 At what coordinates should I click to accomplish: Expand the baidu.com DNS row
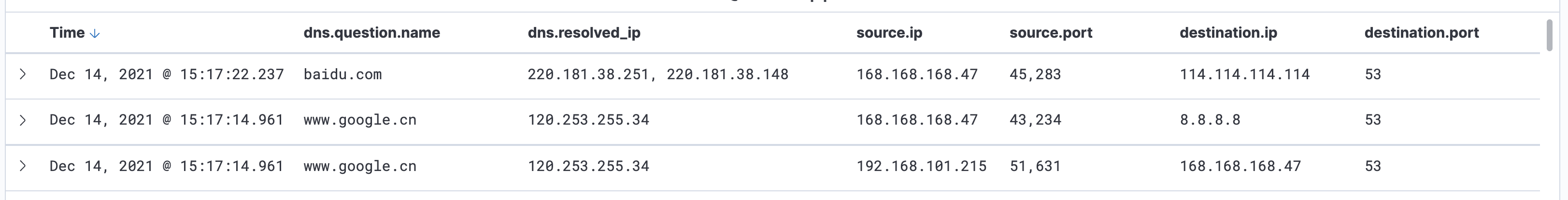click(x=23, y=74)
